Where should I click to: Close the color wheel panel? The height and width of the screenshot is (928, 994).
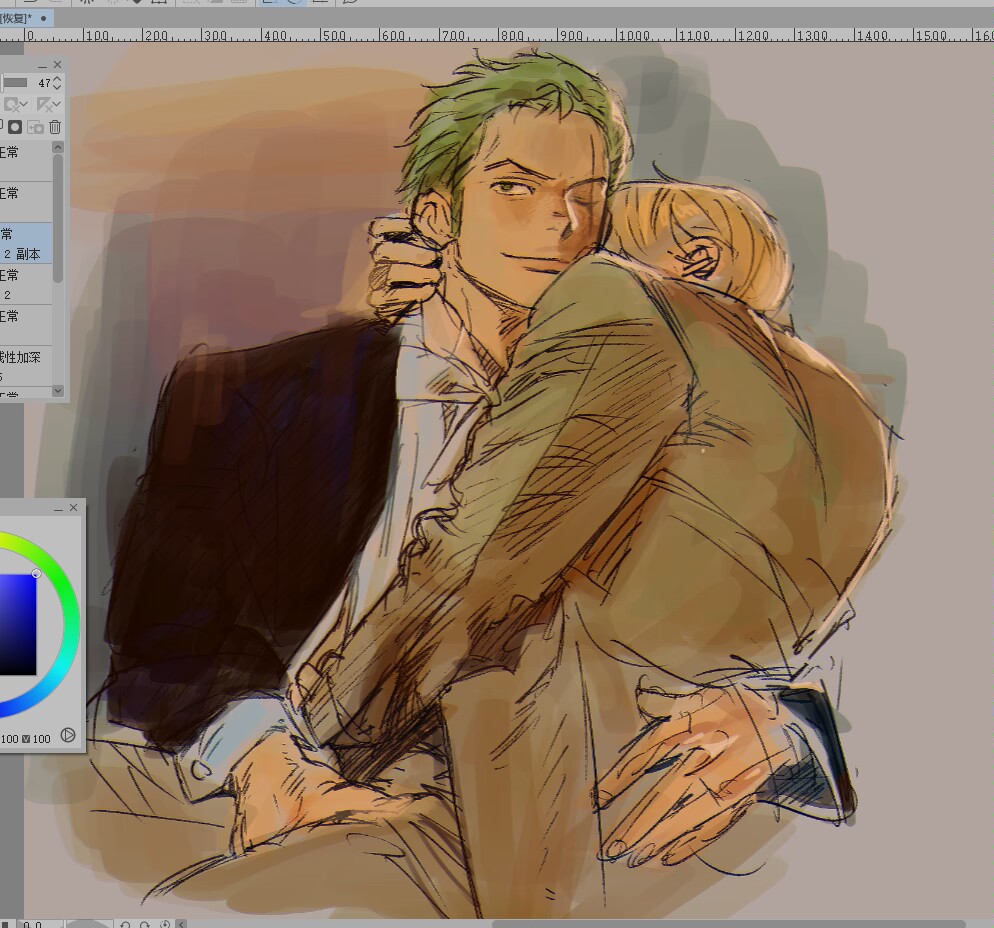[74, 508]
